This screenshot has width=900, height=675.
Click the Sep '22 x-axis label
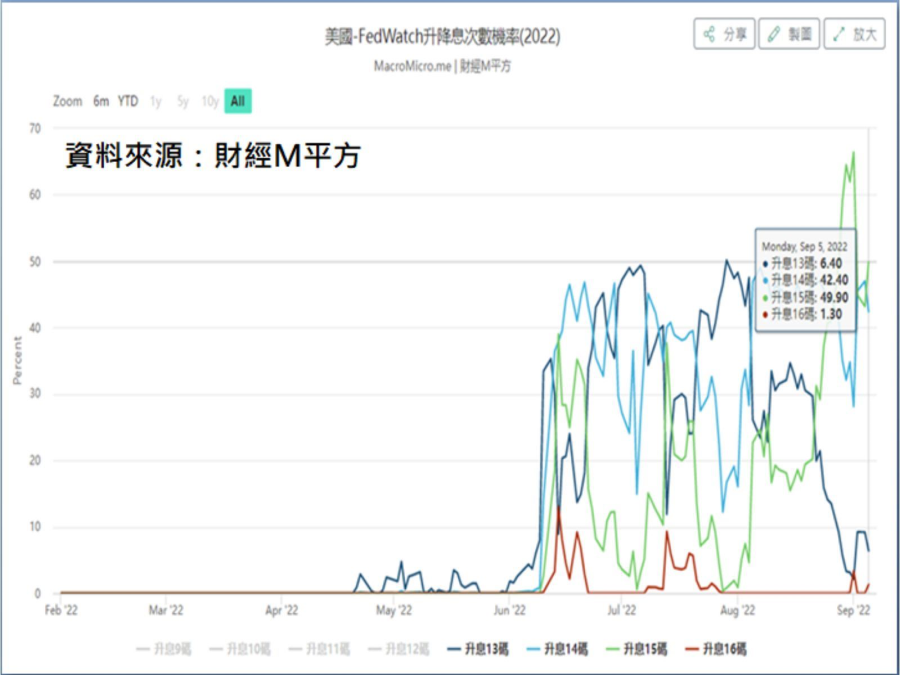tap(854, 611)
